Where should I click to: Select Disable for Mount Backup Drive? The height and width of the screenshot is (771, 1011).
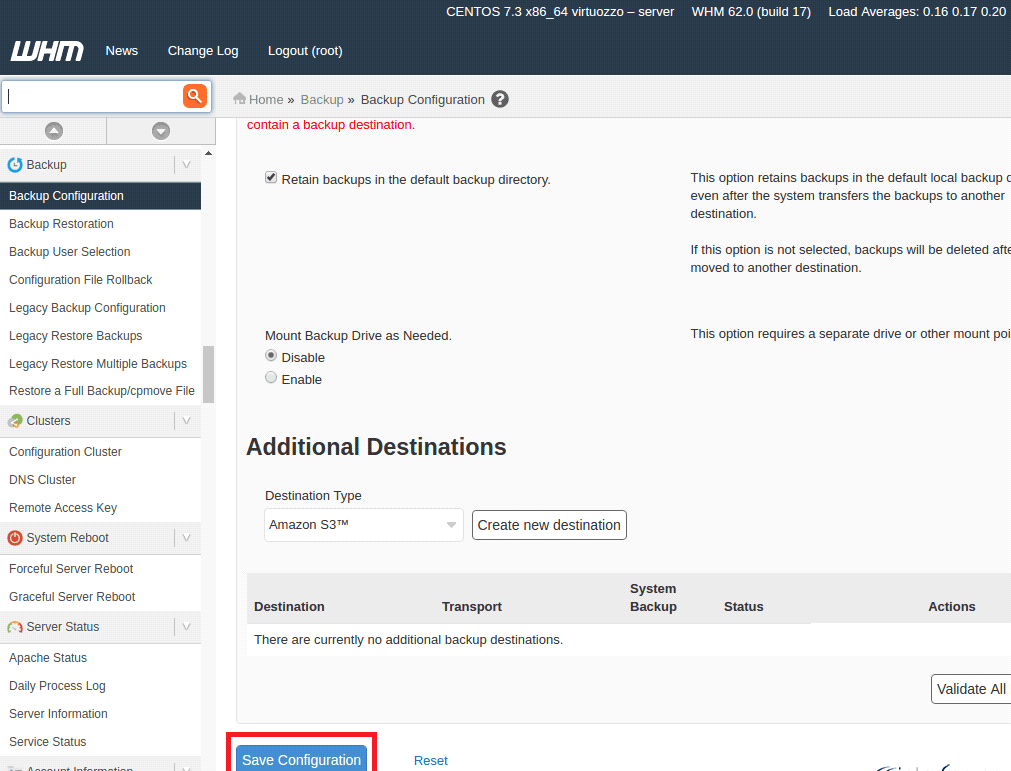271,356
